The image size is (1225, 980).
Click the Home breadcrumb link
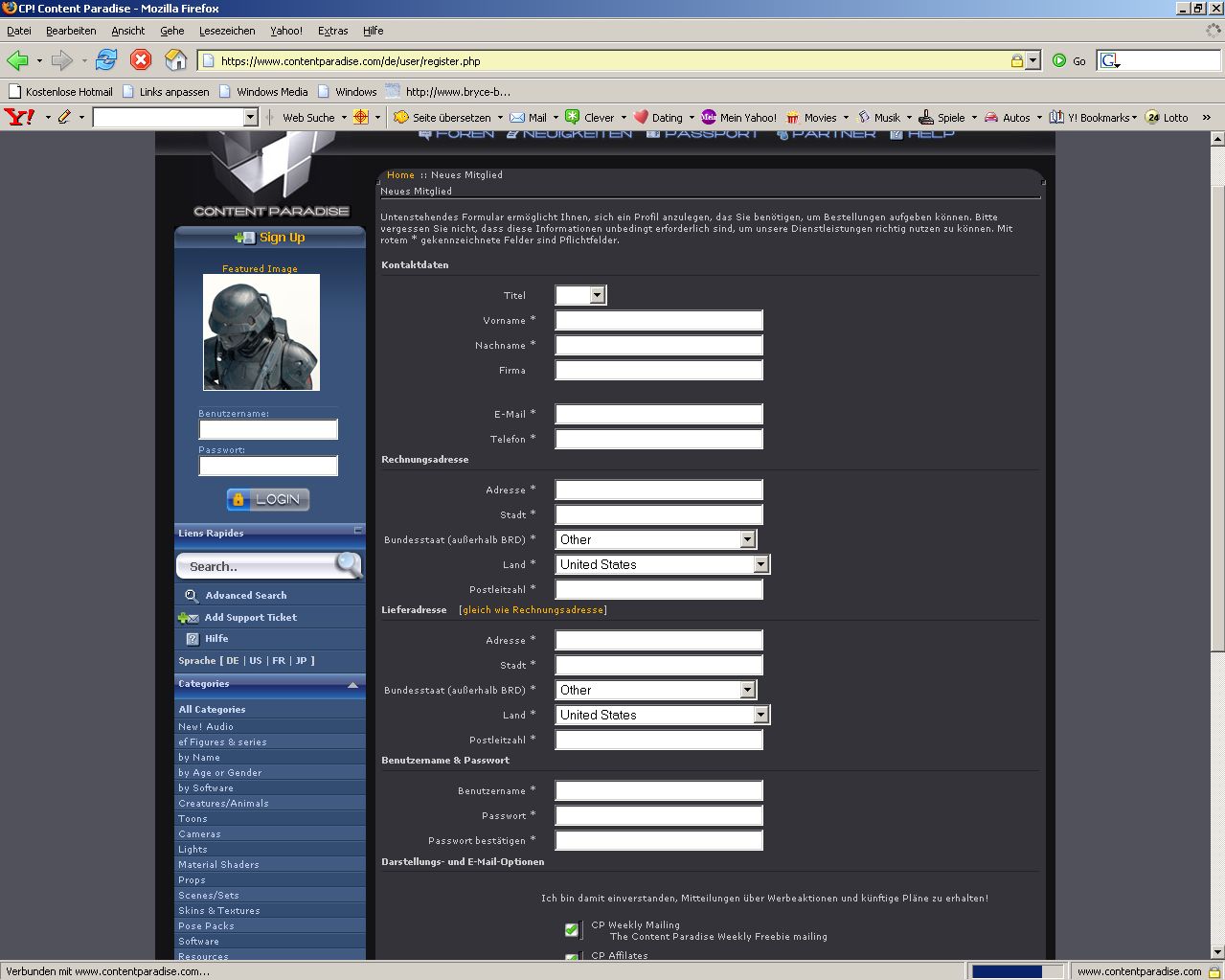coord(400,174)
